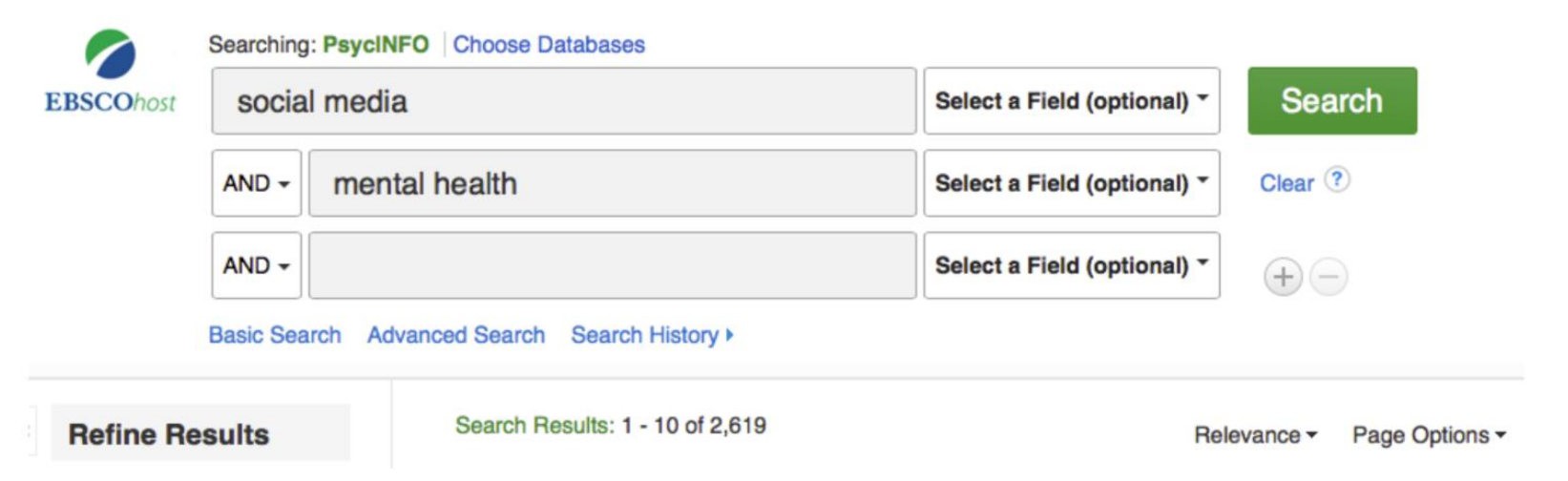The height and width of the screenshot is (481, 1568).
Task: Open the Relevance sort menu
Action: click(x=1255, y=435)
